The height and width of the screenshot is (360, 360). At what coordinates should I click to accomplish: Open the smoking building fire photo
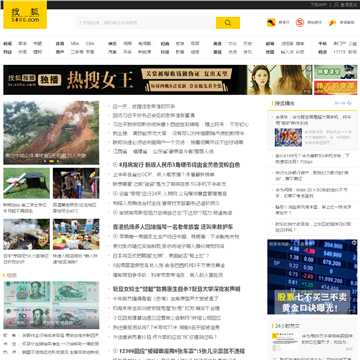27,234
